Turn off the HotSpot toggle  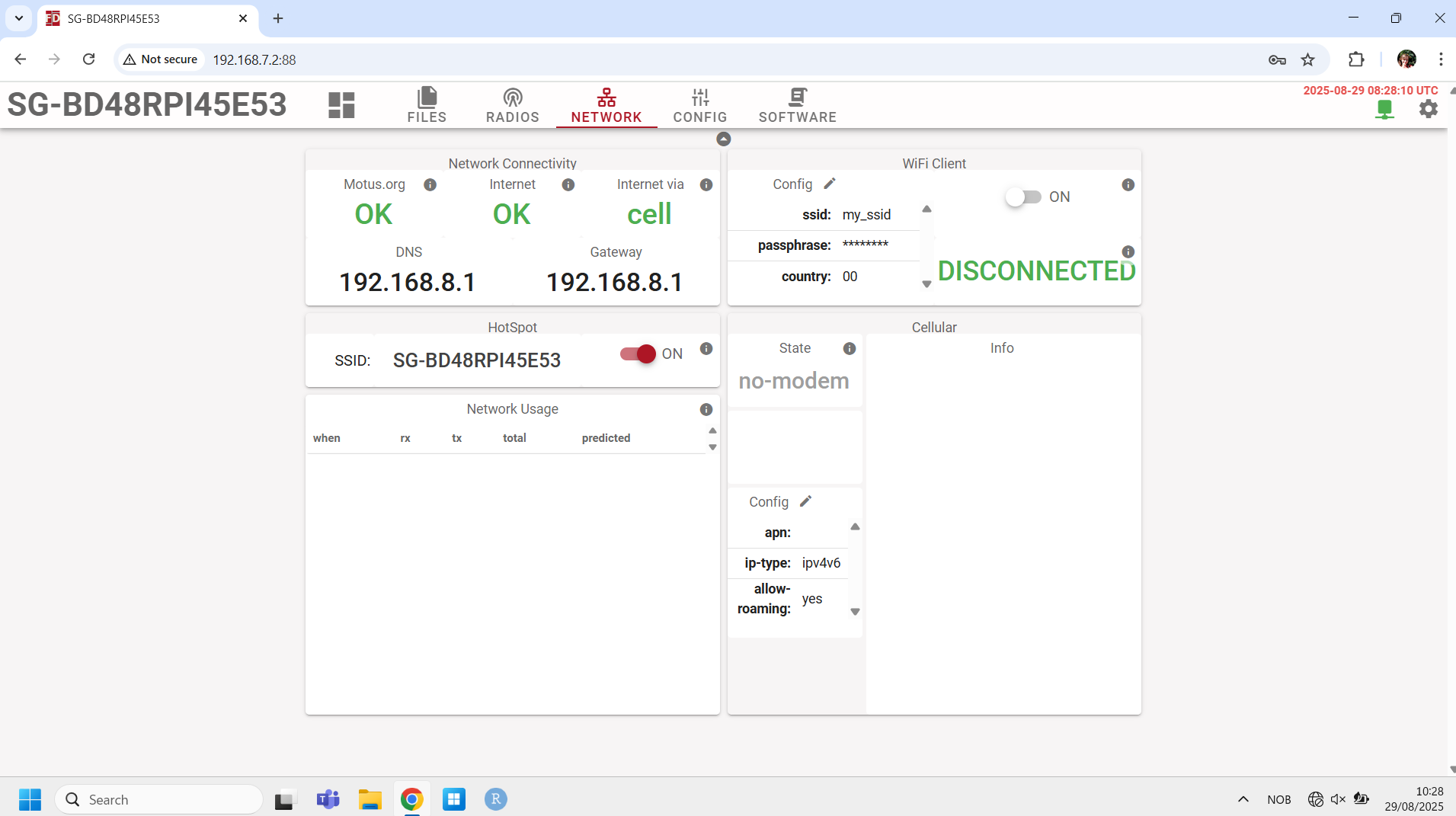(638, 354)
